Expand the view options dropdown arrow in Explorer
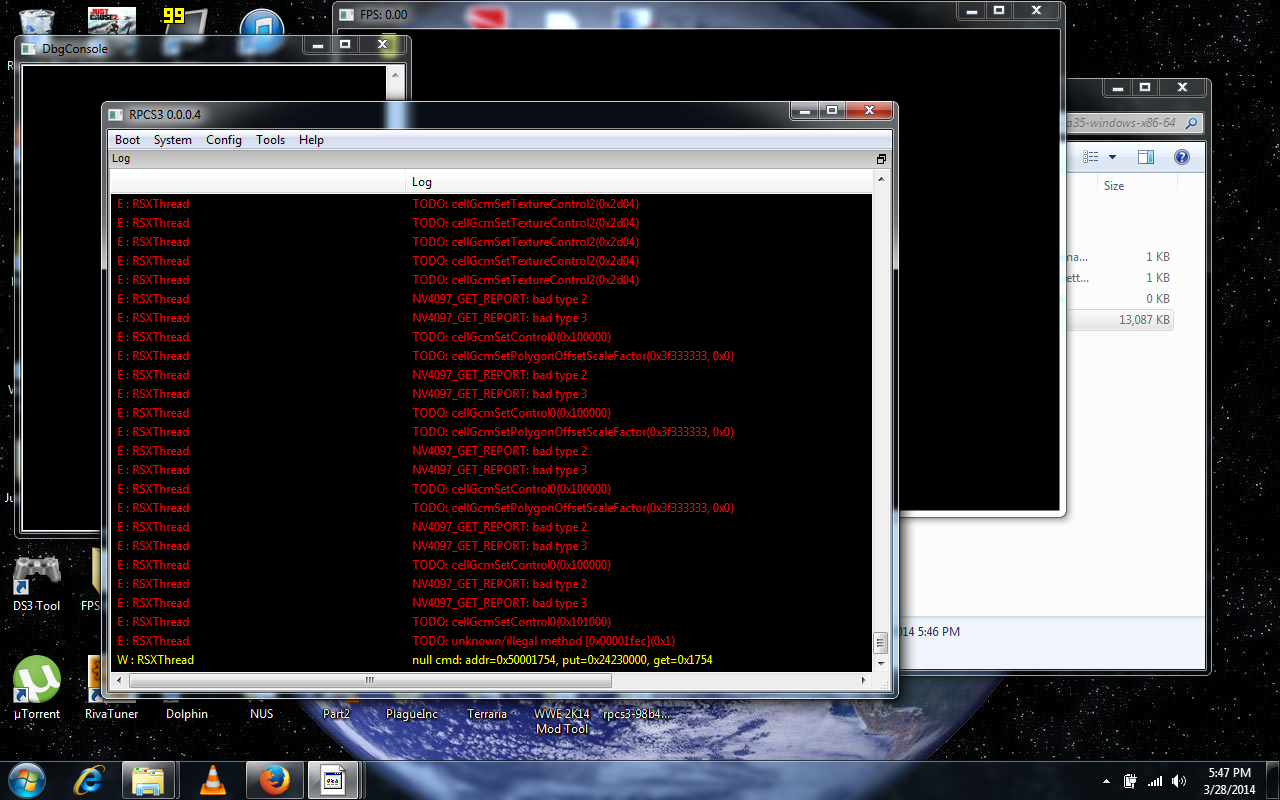This screenshot has height=800, width=1280. (1112, 157)
